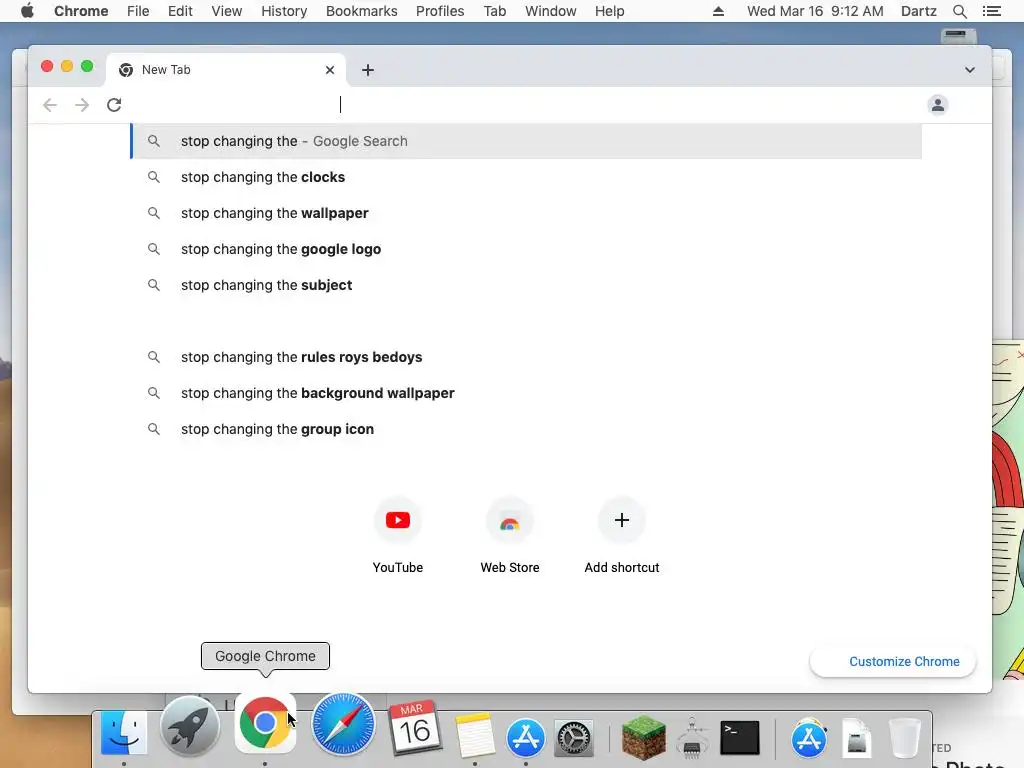Select the New Tab tab
The width and height of the screenshot is (1024, 768).
click(x=225, y=70)
